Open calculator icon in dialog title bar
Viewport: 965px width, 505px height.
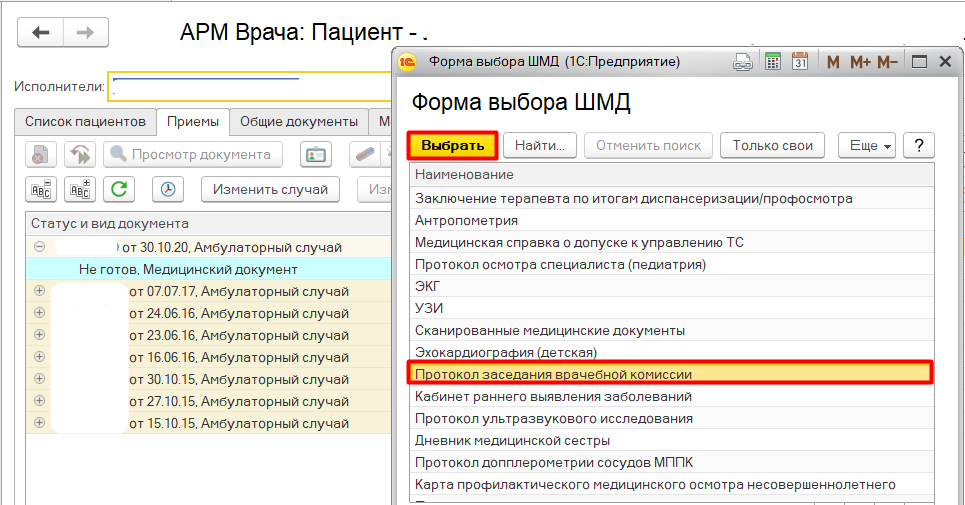(772, 62)
